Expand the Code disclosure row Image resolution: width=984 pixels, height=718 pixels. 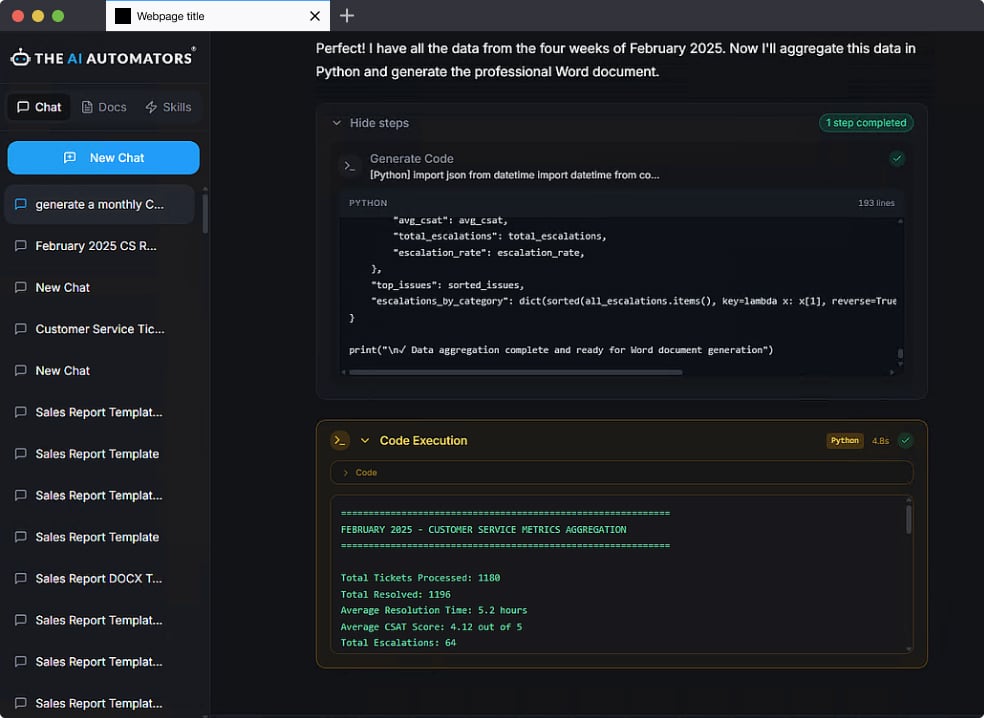(360, 472)
